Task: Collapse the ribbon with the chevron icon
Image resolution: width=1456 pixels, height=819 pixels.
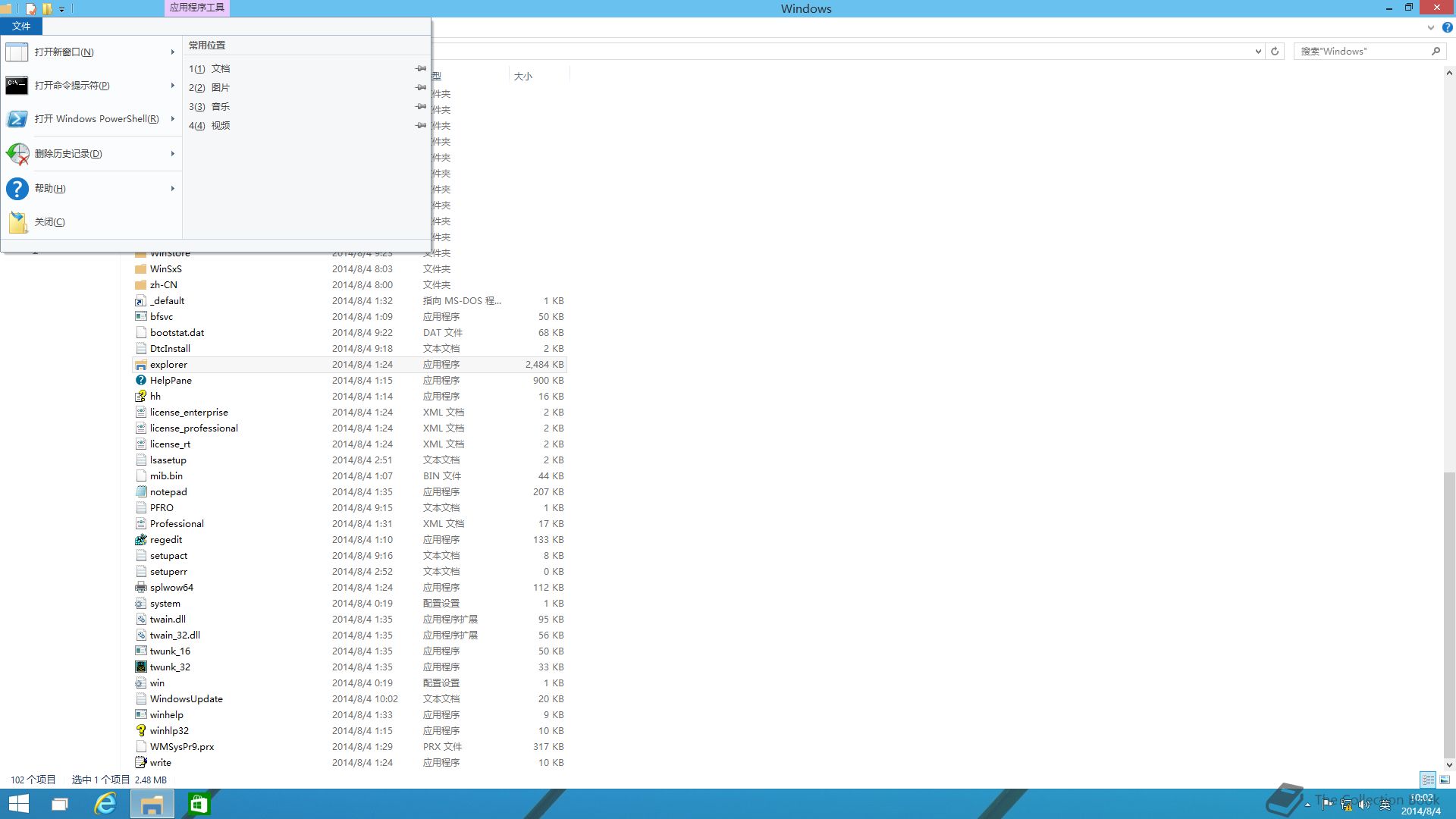Action: pyautogui.click(x=1431, y=27)
